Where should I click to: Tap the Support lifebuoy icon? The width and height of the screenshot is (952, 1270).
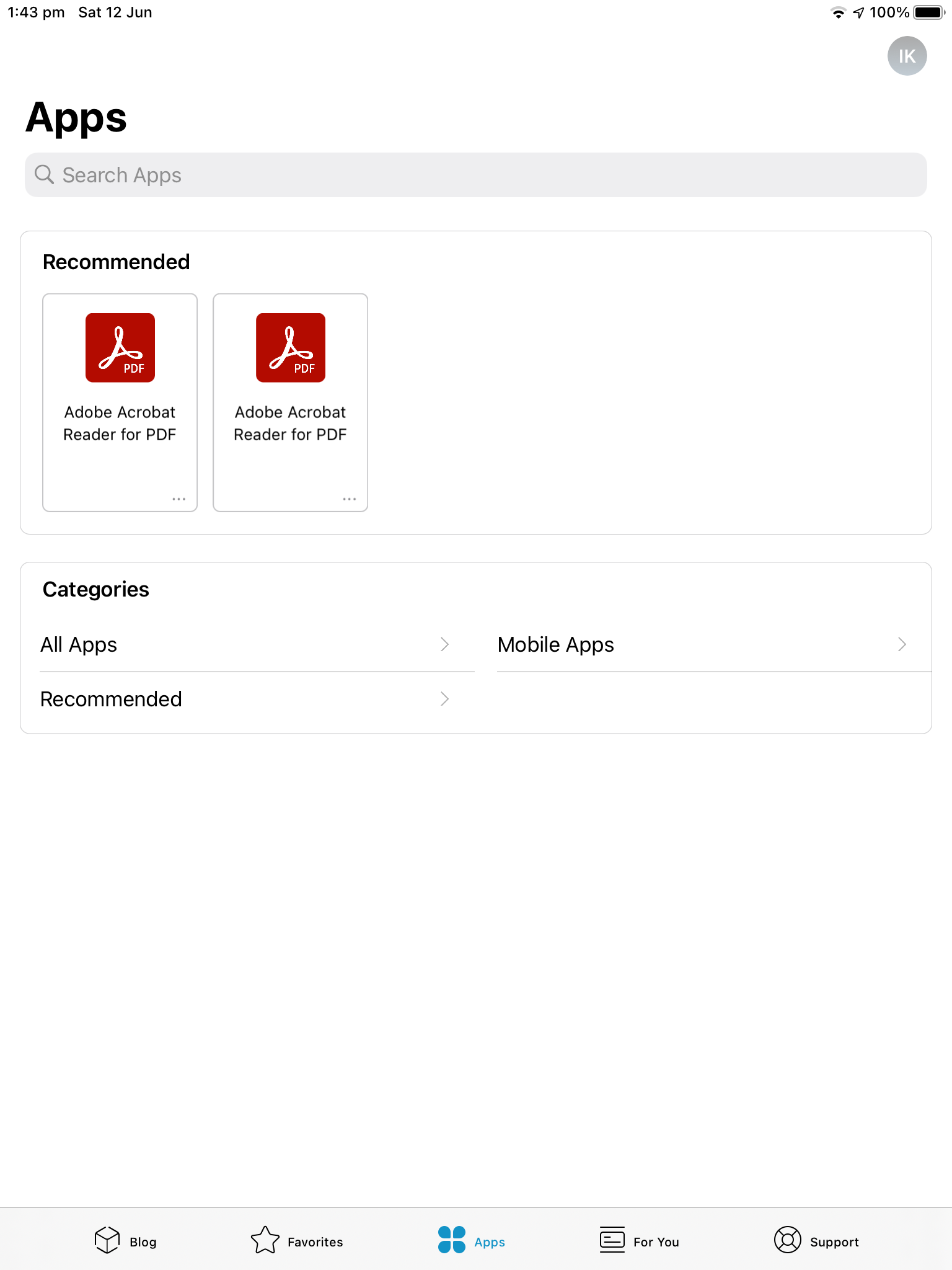click(x=787, y=1240)
